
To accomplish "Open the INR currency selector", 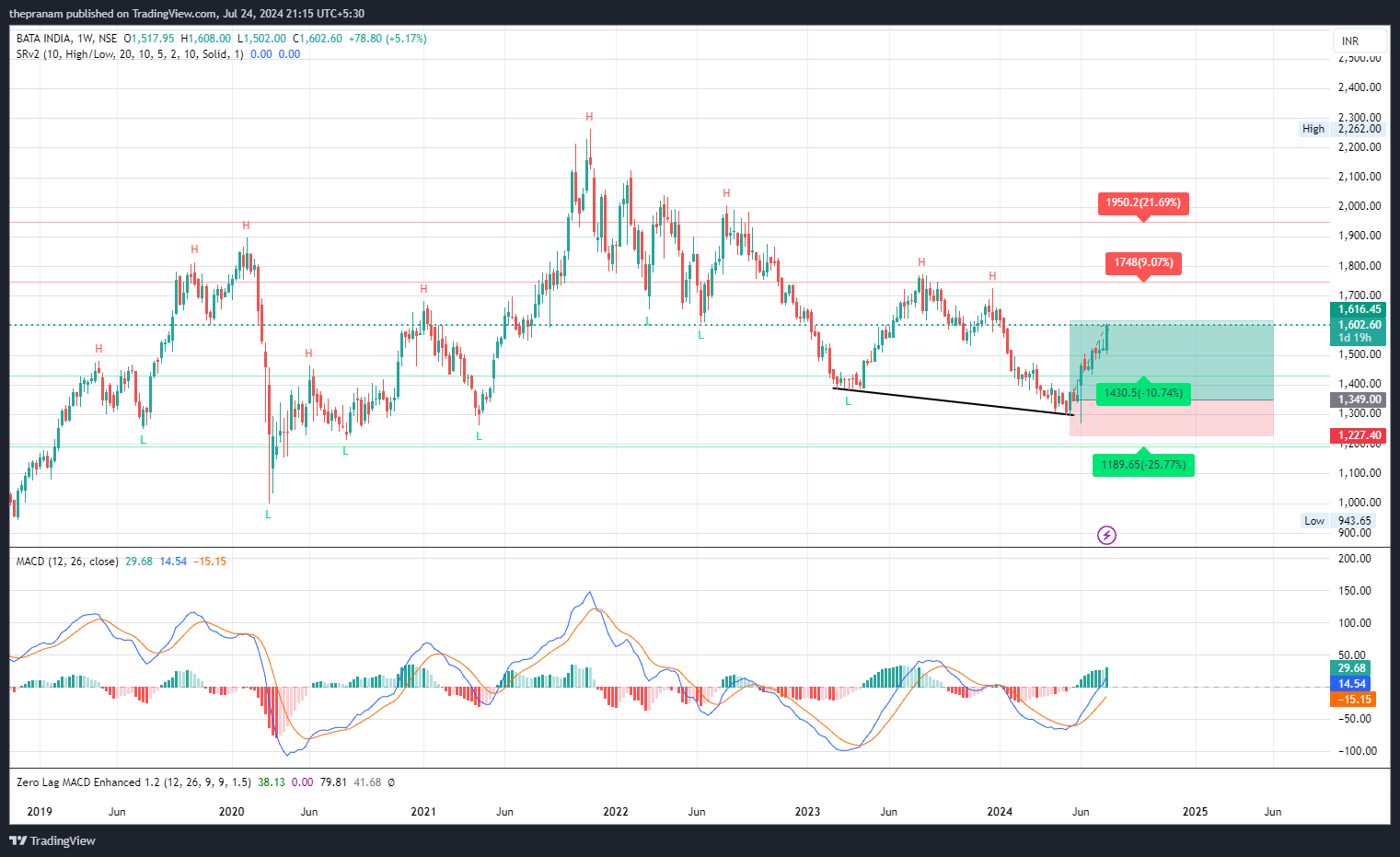I will pos(1360,41).
